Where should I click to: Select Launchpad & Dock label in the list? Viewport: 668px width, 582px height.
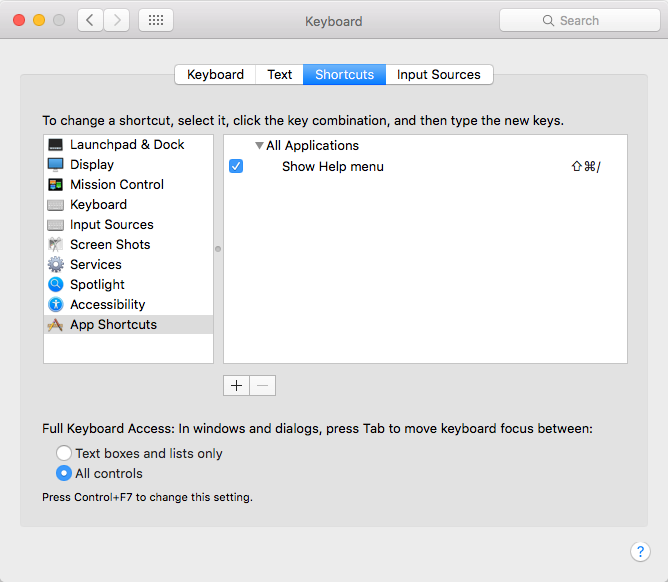coord(127,145)
